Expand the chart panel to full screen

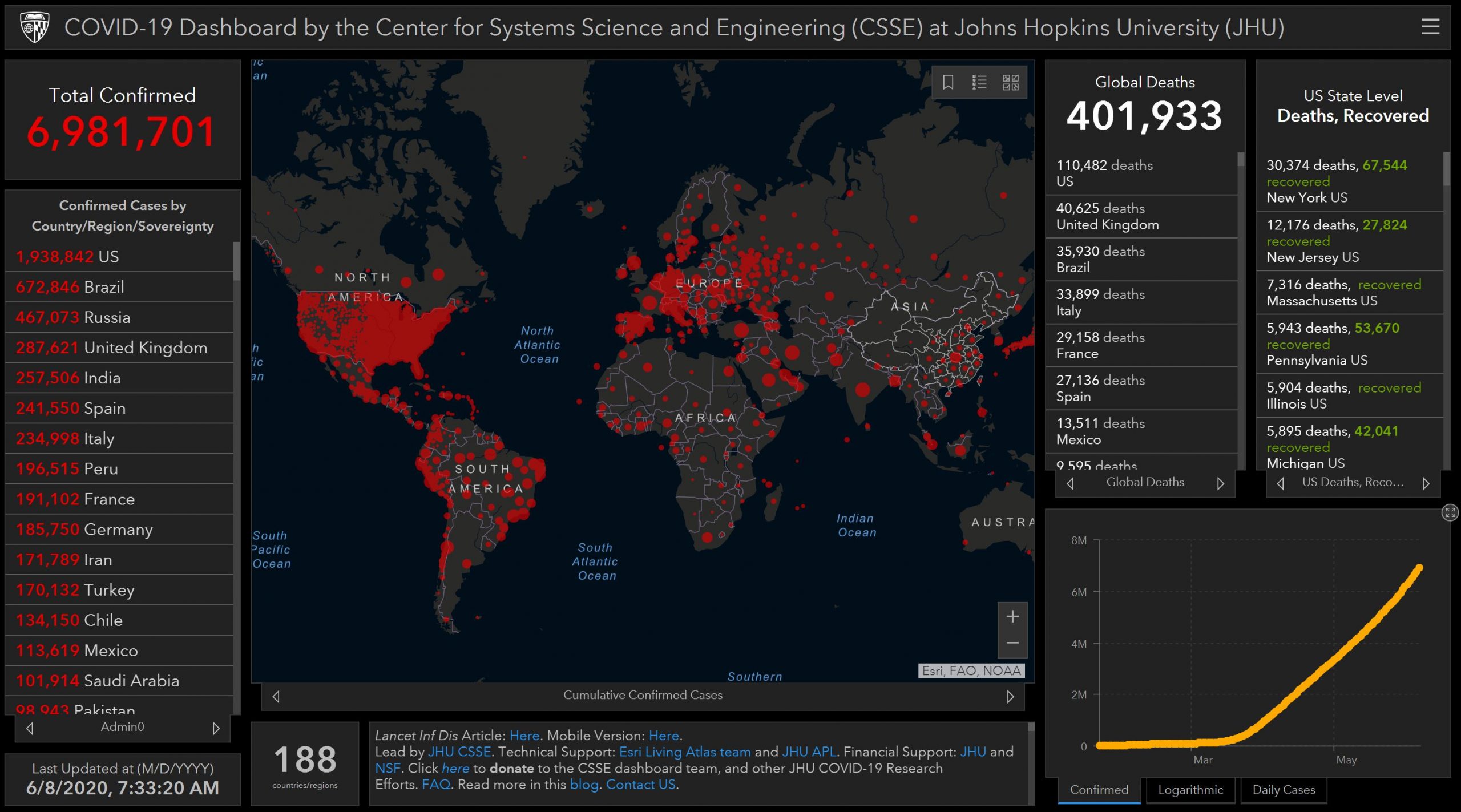[1450, 512]
